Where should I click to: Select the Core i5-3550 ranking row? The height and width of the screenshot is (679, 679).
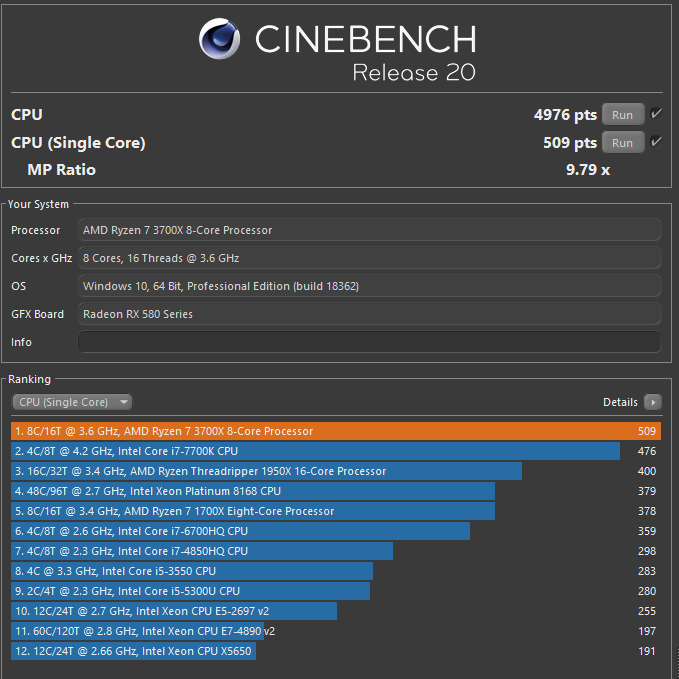point(336,571)
